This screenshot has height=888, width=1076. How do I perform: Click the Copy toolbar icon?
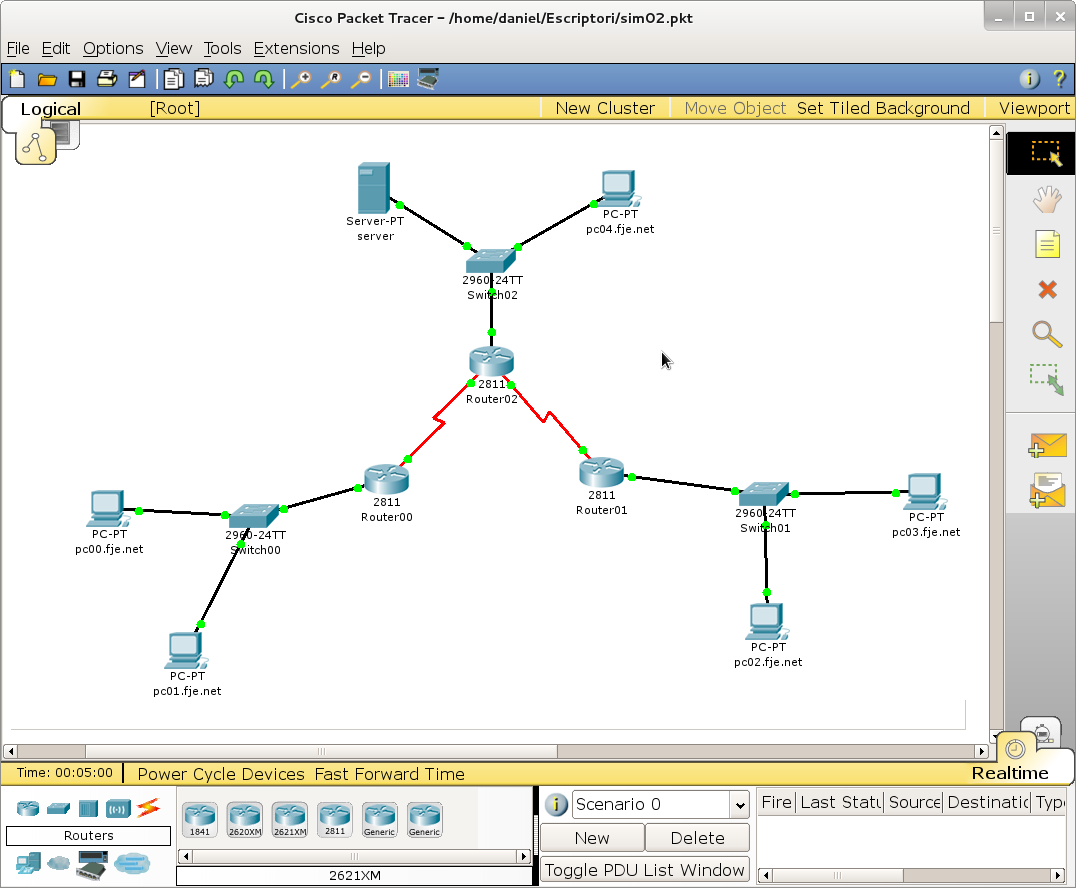[174, 80]
